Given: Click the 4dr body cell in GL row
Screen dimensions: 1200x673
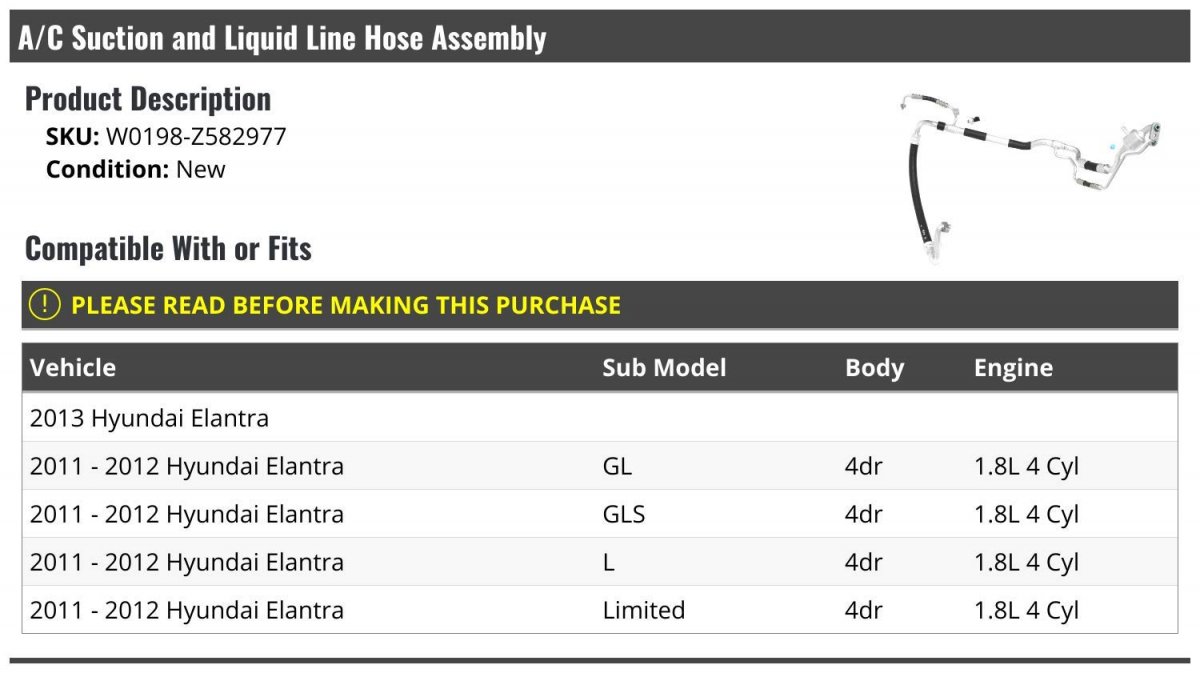Looking at the screenshot, I should [863, 466].
